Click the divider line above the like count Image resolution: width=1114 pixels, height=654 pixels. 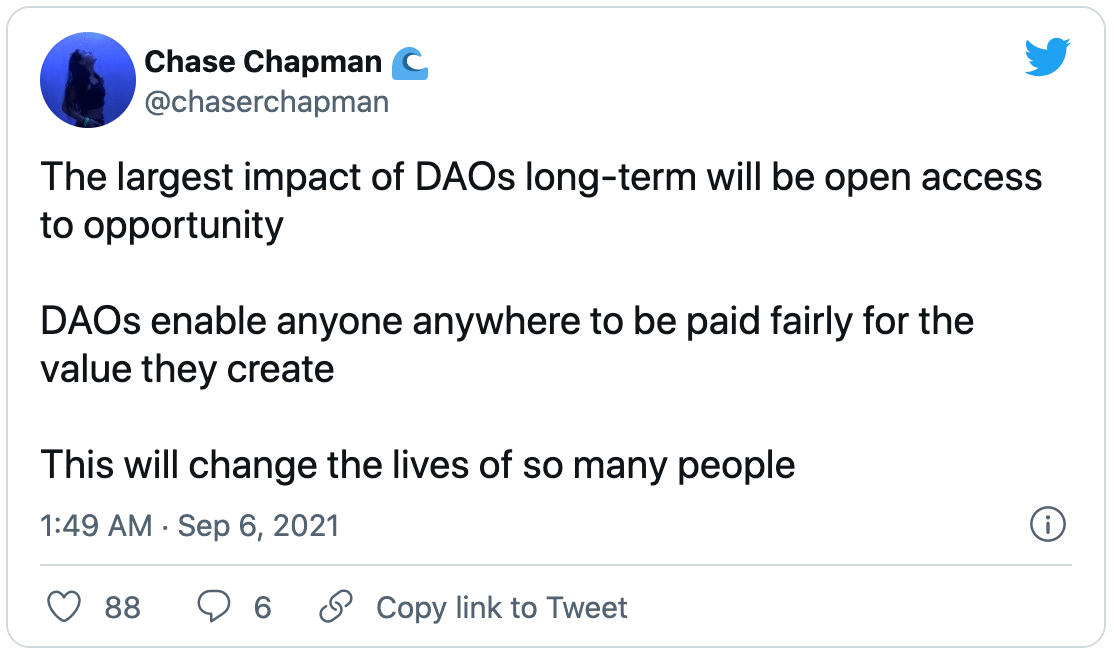[x=556, y=564]
